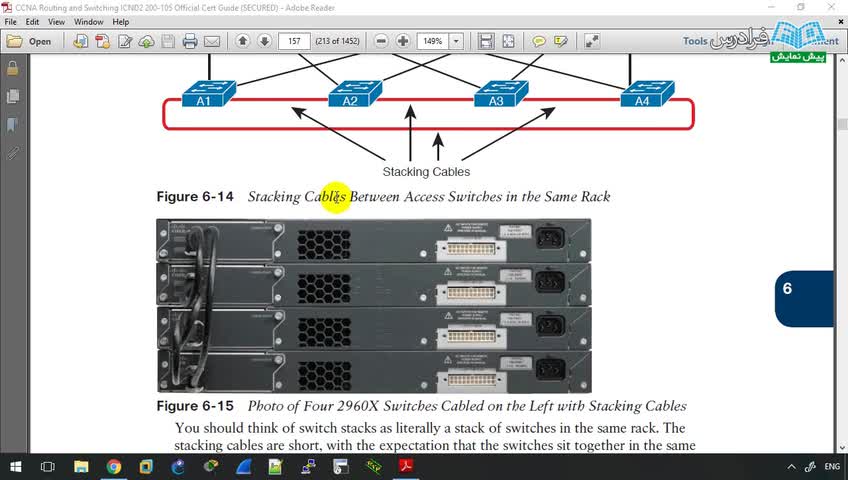
Task: Click the send email envelope icon
Action: pos(212,41)
